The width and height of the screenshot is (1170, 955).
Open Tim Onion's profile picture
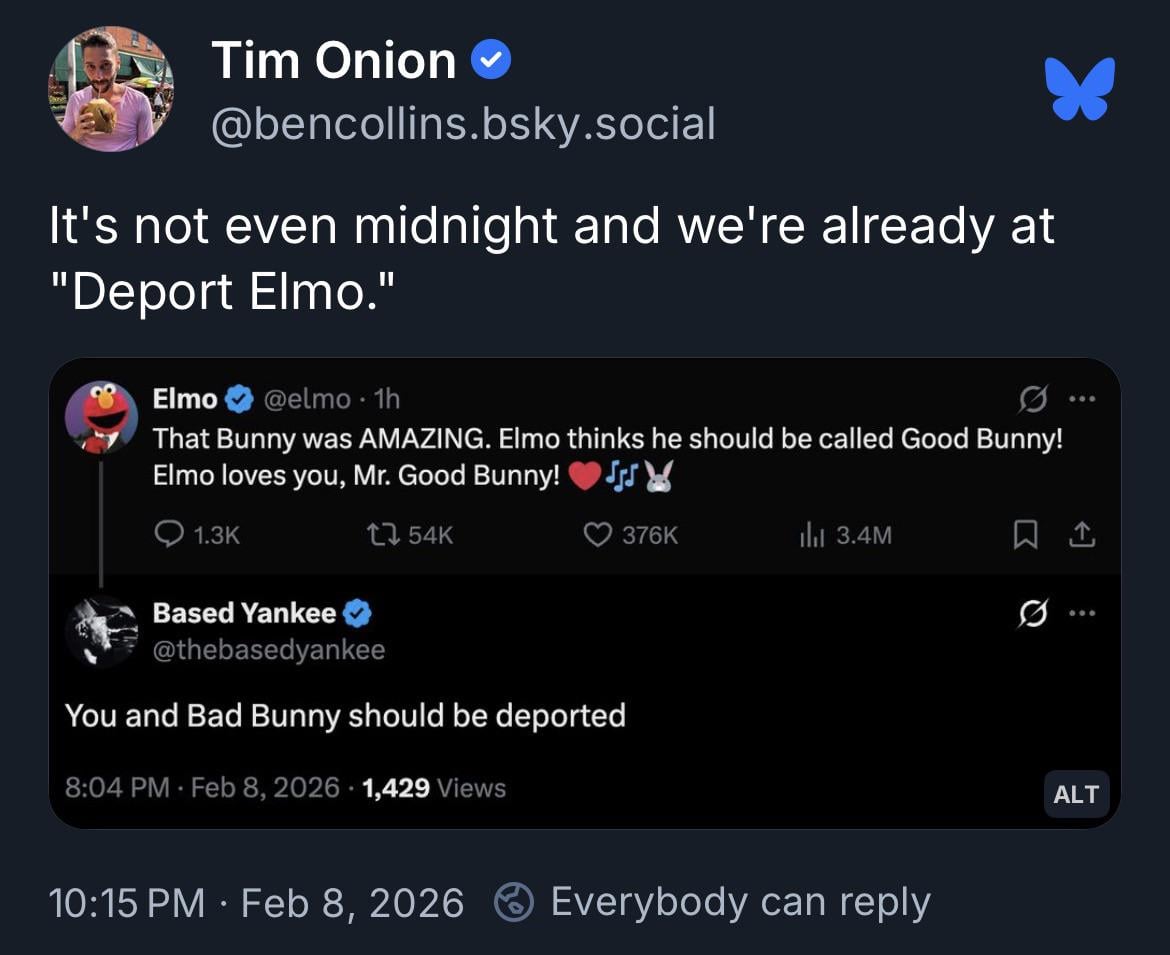click(x=111, y=89)
